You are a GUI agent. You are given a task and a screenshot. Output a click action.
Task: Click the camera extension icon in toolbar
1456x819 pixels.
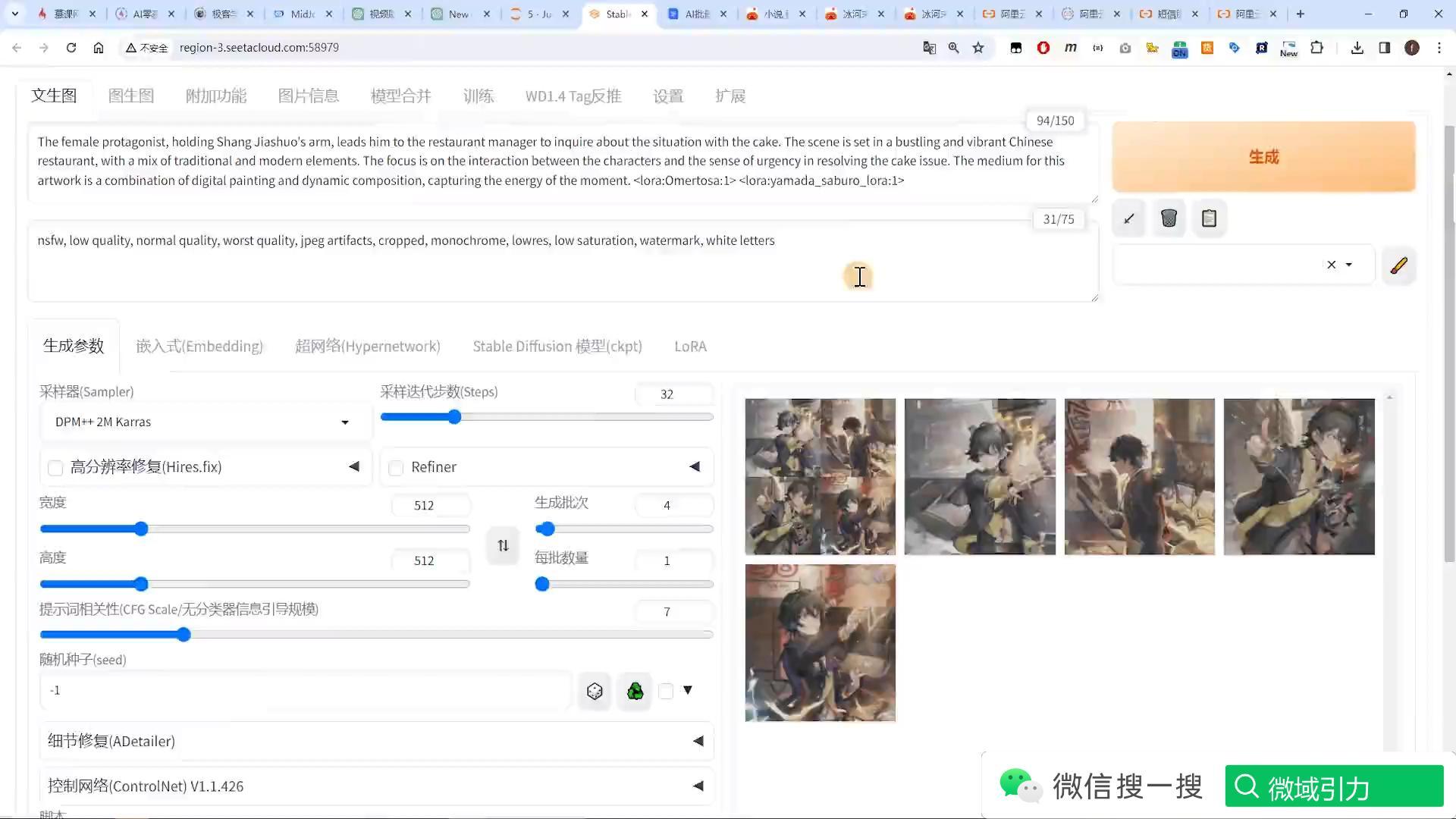point(1125,48)
